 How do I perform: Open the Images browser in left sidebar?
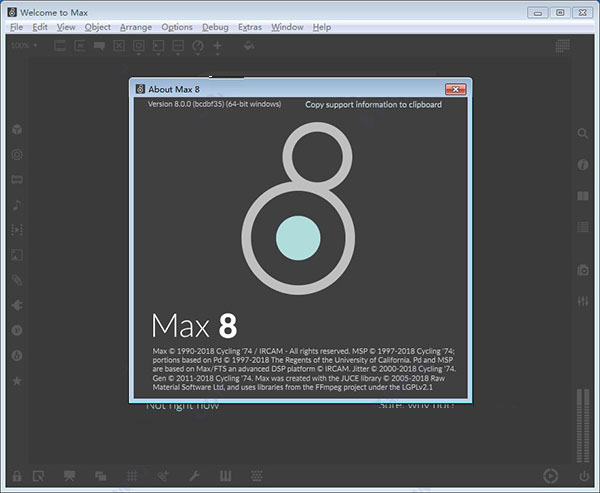[17, 255]
